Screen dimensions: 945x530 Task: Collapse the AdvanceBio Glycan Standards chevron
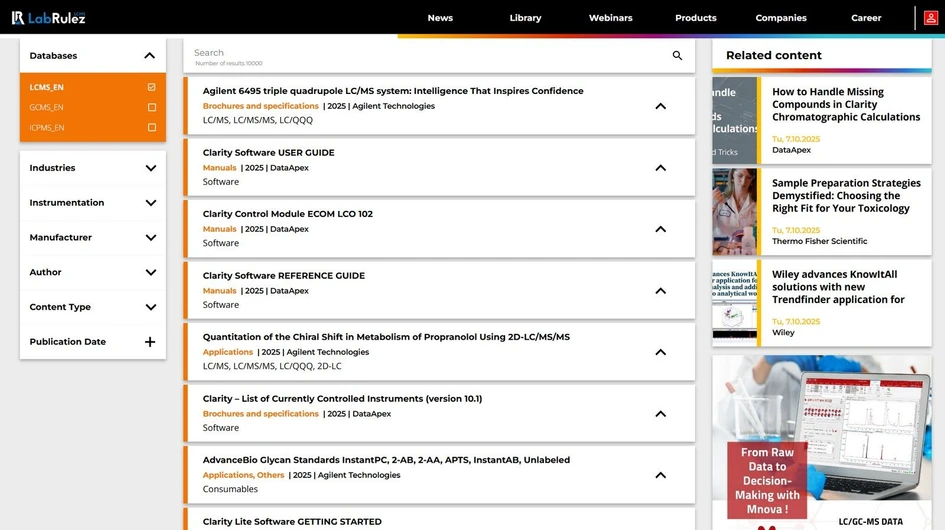(660, 475)
